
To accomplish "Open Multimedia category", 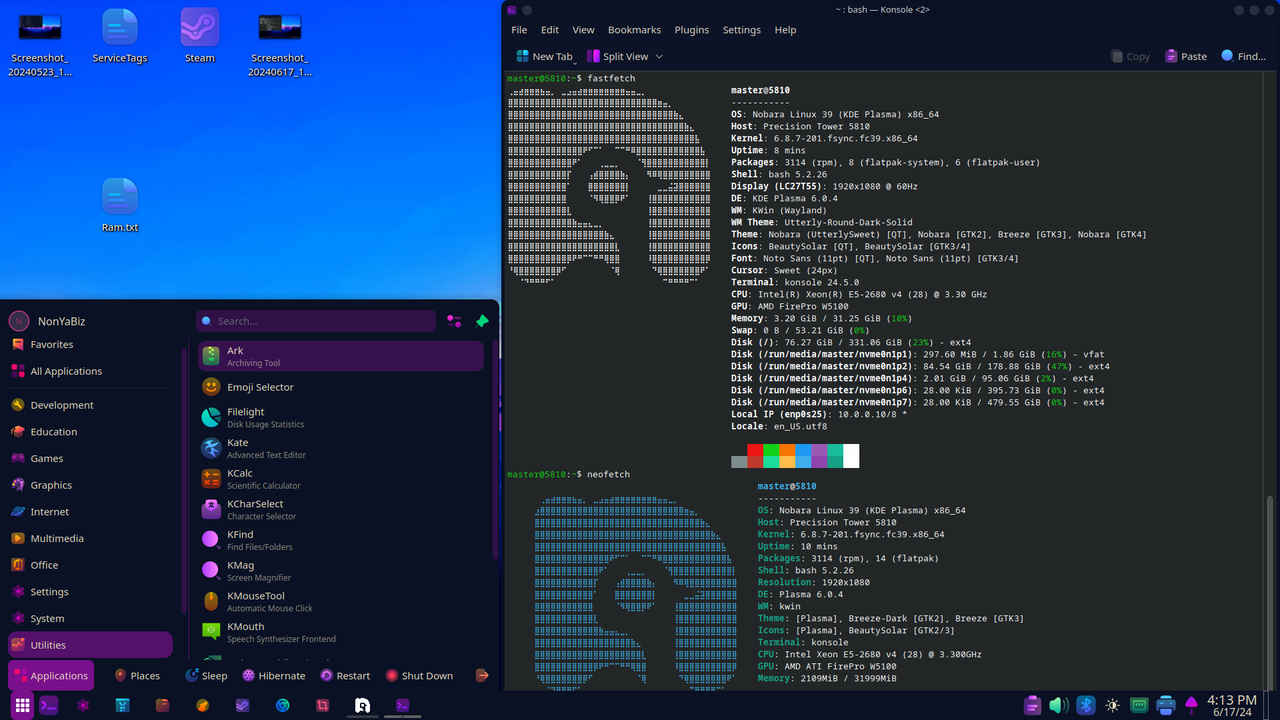I will click(90, 538).
